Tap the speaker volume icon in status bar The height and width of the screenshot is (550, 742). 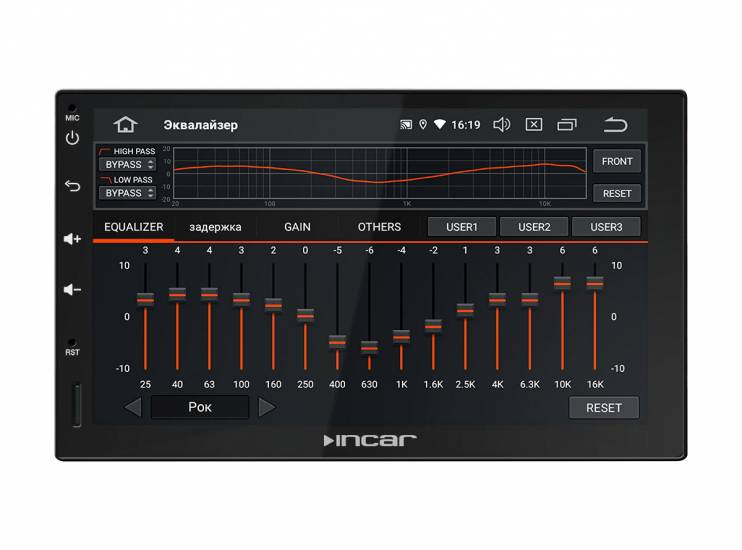click(x=502, y=125)
